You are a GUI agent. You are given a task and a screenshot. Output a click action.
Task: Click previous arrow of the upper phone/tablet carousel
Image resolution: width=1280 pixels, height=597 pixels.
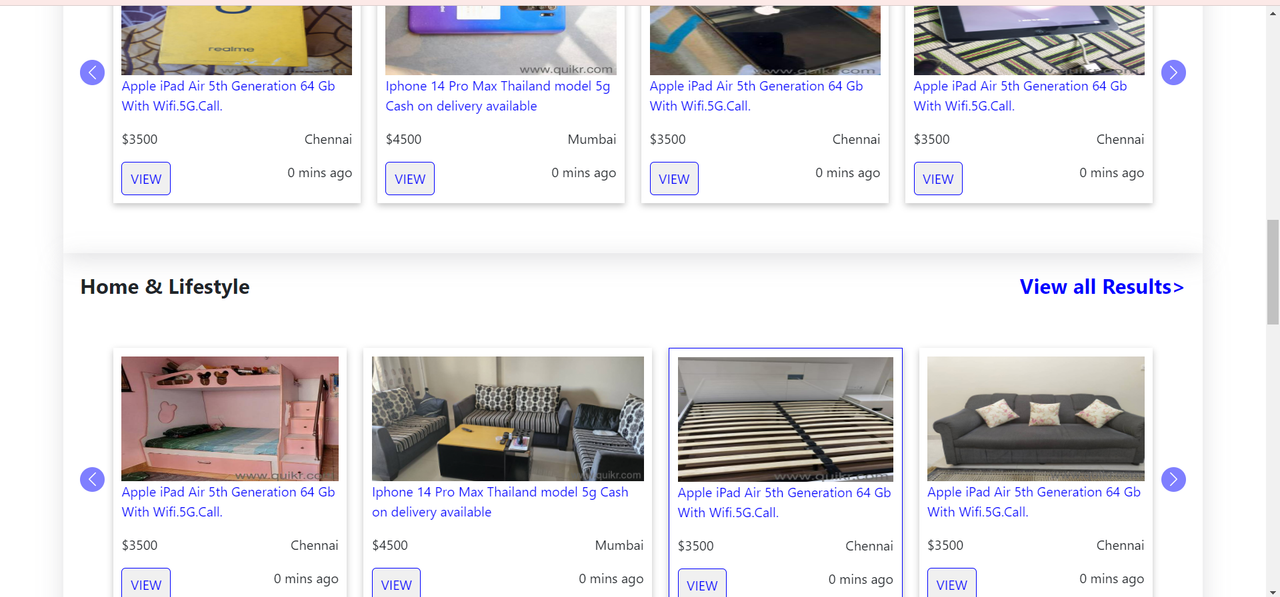pyautogui.click(x=92, y=72)
